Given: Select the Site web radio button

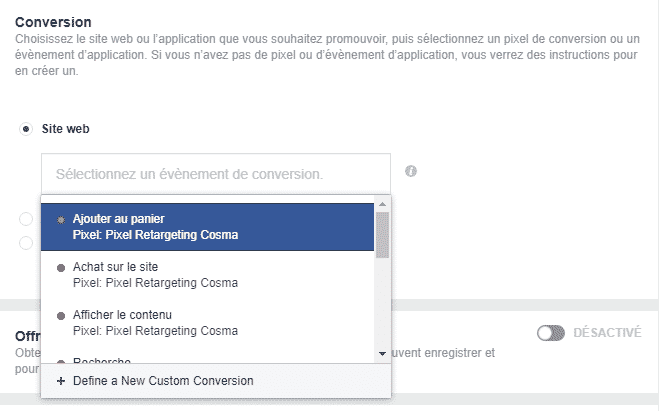Looking at the screenshot, I should pyautogui.click(x=27, y=129).
